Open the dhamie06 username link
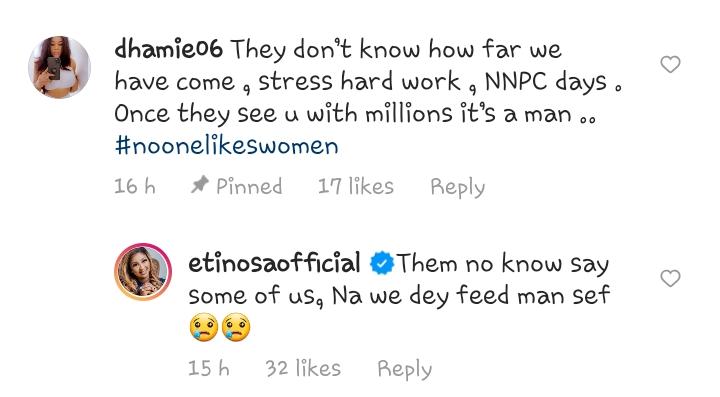Image resolution: width=720 pixels, height=397 pixels. (169, 49)
